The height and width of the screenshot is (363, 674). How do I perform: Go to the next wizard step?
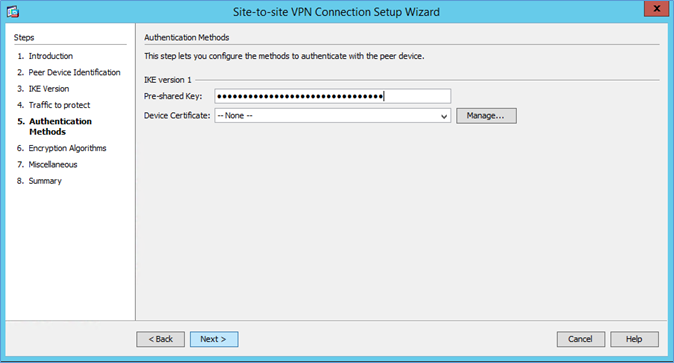pyautogui.click(x=214, y=339)
